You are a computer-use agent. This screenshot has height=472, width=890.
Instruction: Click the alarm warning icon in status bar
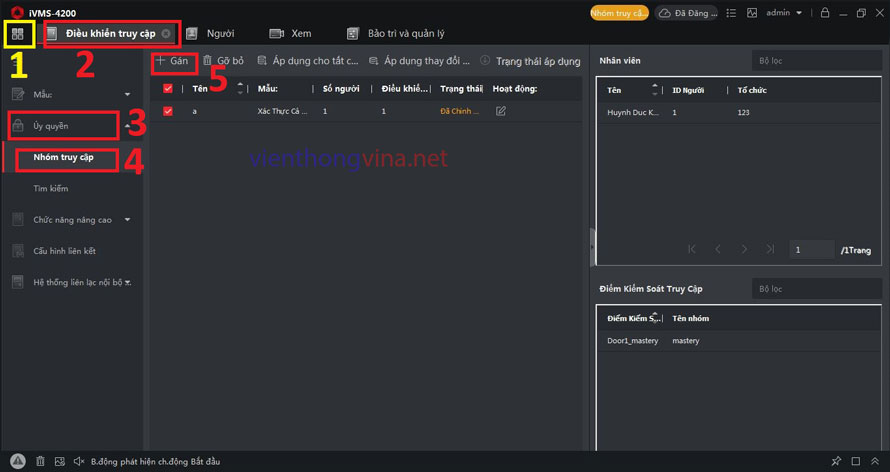(17, 461)
